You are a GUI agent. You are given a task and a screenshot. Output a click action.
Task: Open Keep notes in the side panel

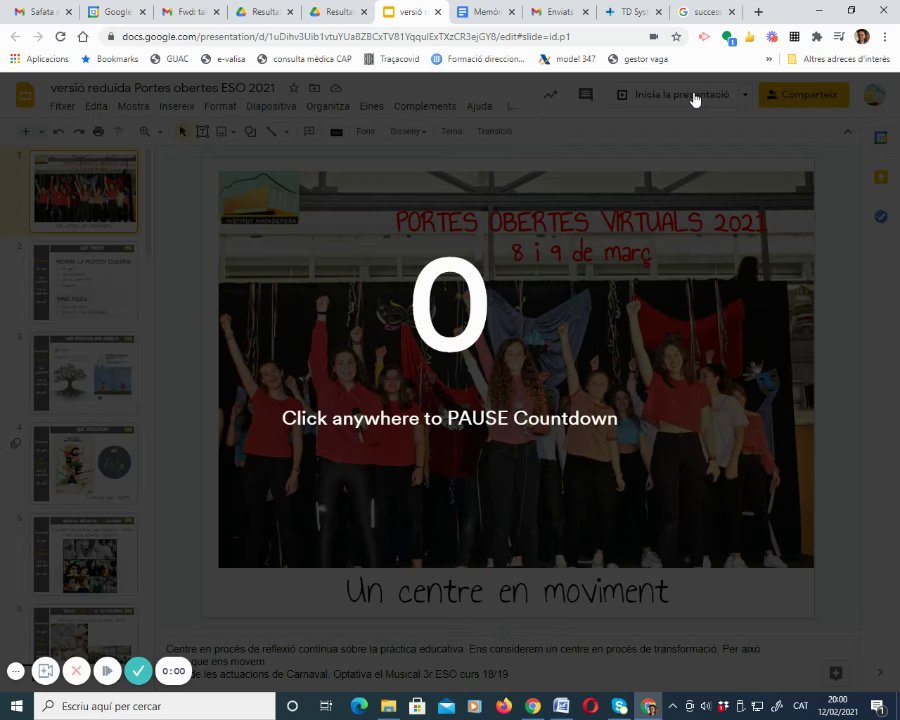(x=881, y=177)
